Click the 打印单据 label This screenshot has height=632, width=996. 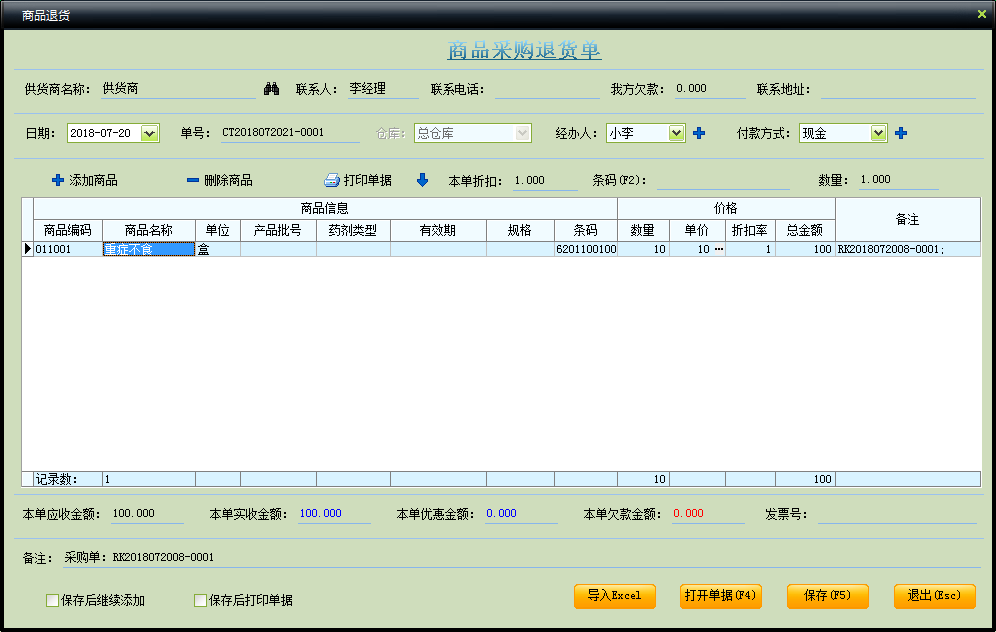(x=368, y=180)
